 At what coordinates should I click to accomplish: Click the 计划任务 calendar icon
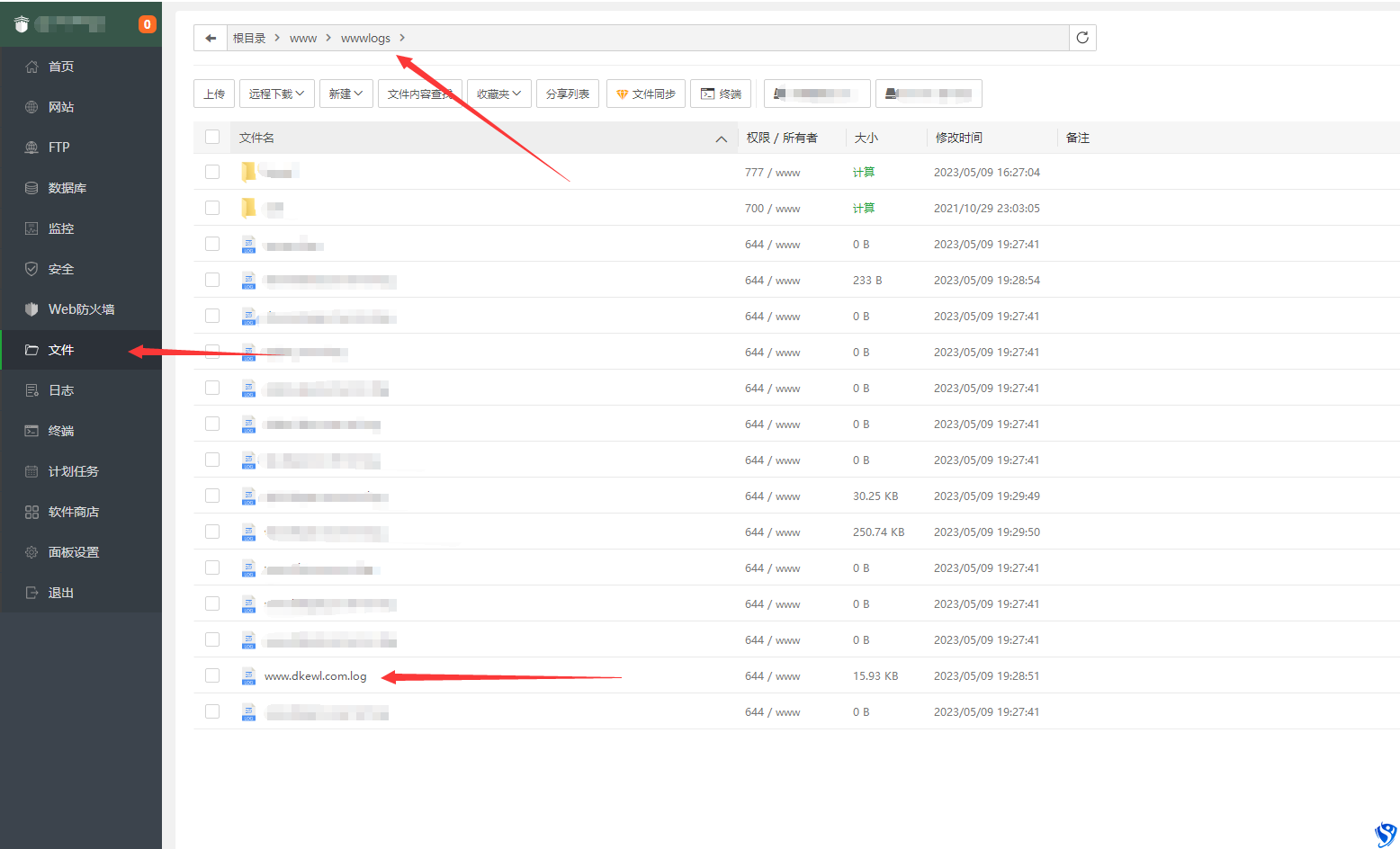pos(31,471)
